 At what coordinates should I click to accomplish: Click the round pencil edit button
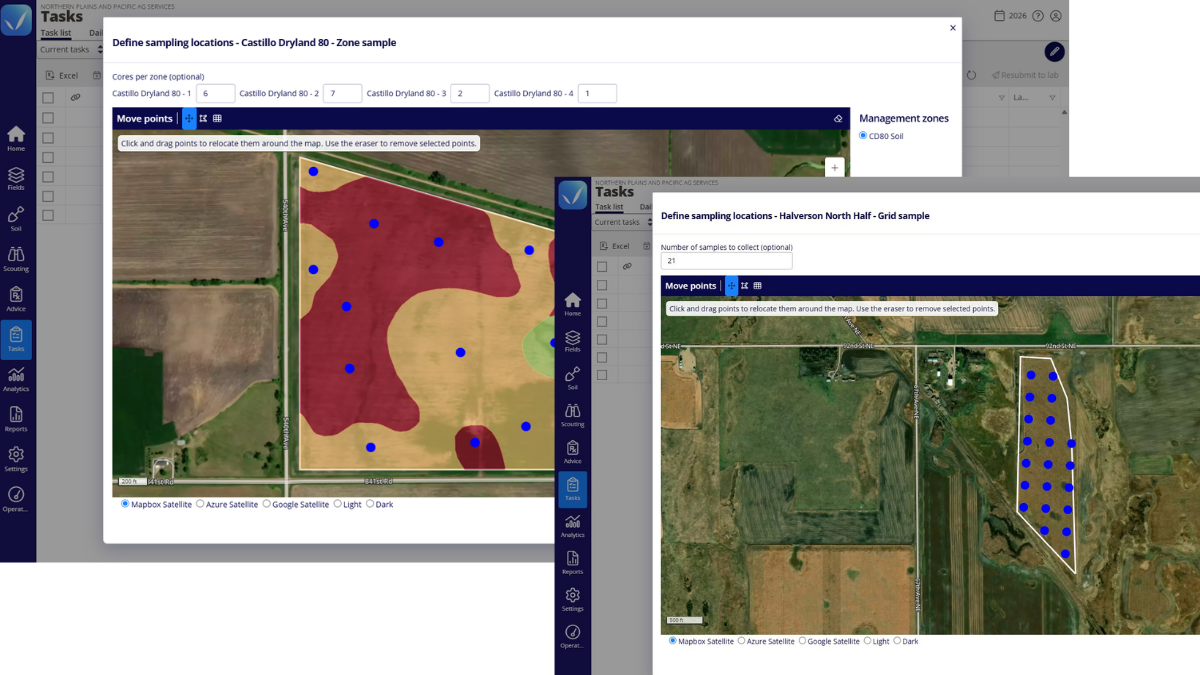click(x=1054, y=51)
